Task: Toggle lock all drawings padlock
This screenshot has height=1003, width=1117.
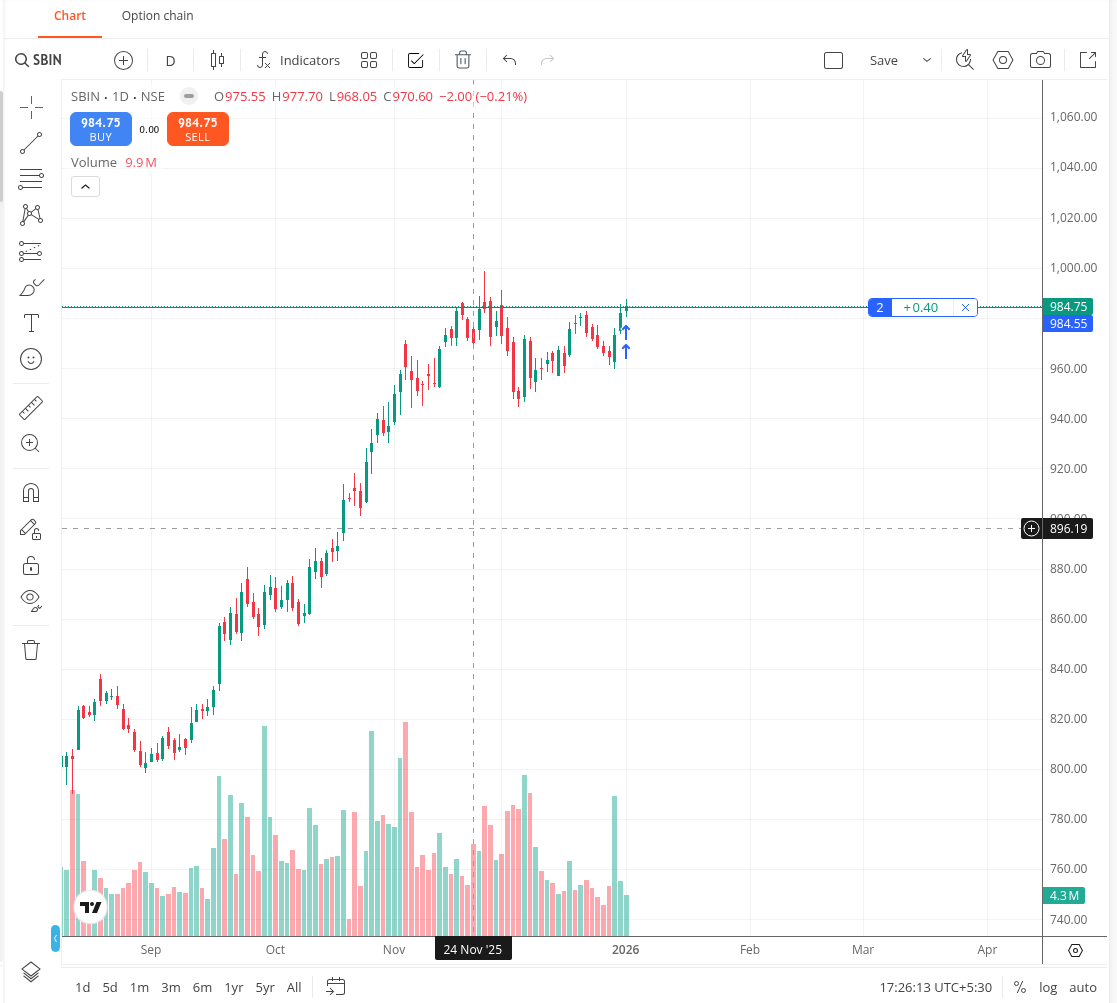Action: [x=31, y=565]
